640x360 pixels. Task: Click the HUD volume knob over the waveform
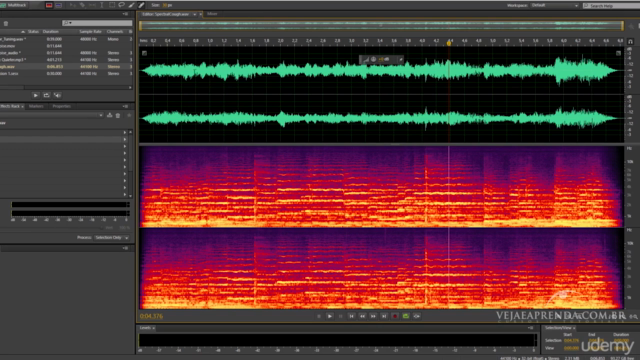(x=373, y=60)
